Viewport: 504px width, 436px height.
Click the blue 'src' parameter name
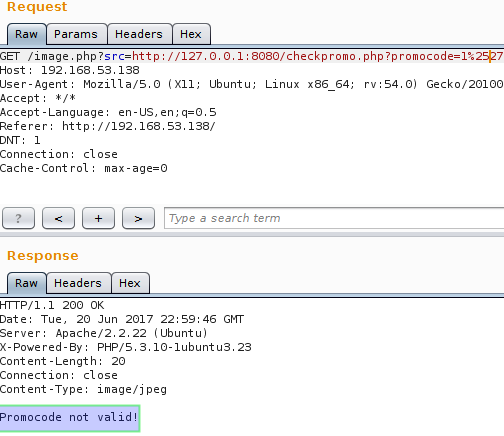(114, 56)
